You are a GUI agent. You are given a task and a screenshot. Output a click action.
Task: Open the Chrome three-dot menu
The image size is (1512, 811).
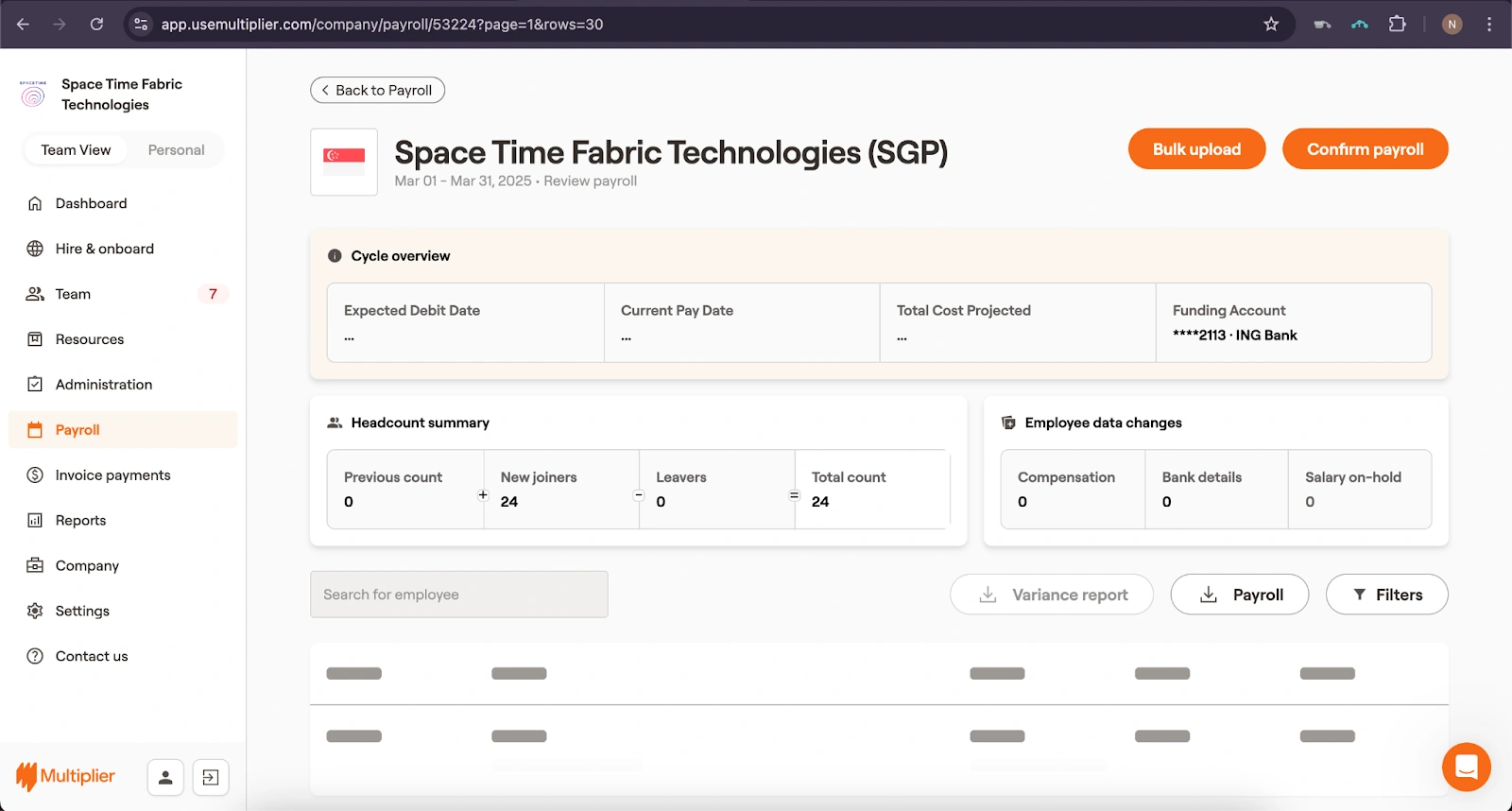(1489, 25)
